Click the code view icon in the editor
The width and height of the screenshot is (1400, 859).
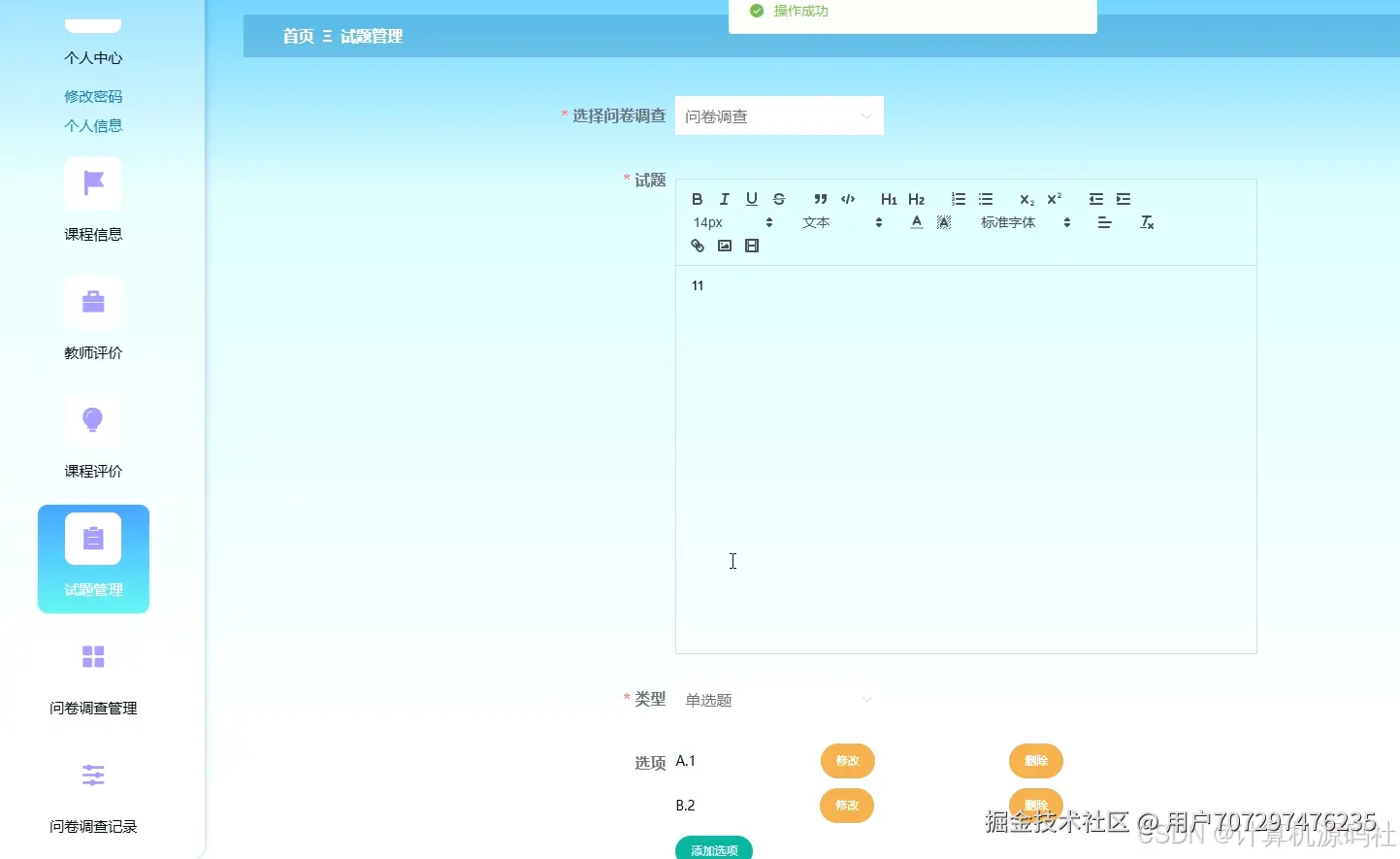click(x=846, y=199)
